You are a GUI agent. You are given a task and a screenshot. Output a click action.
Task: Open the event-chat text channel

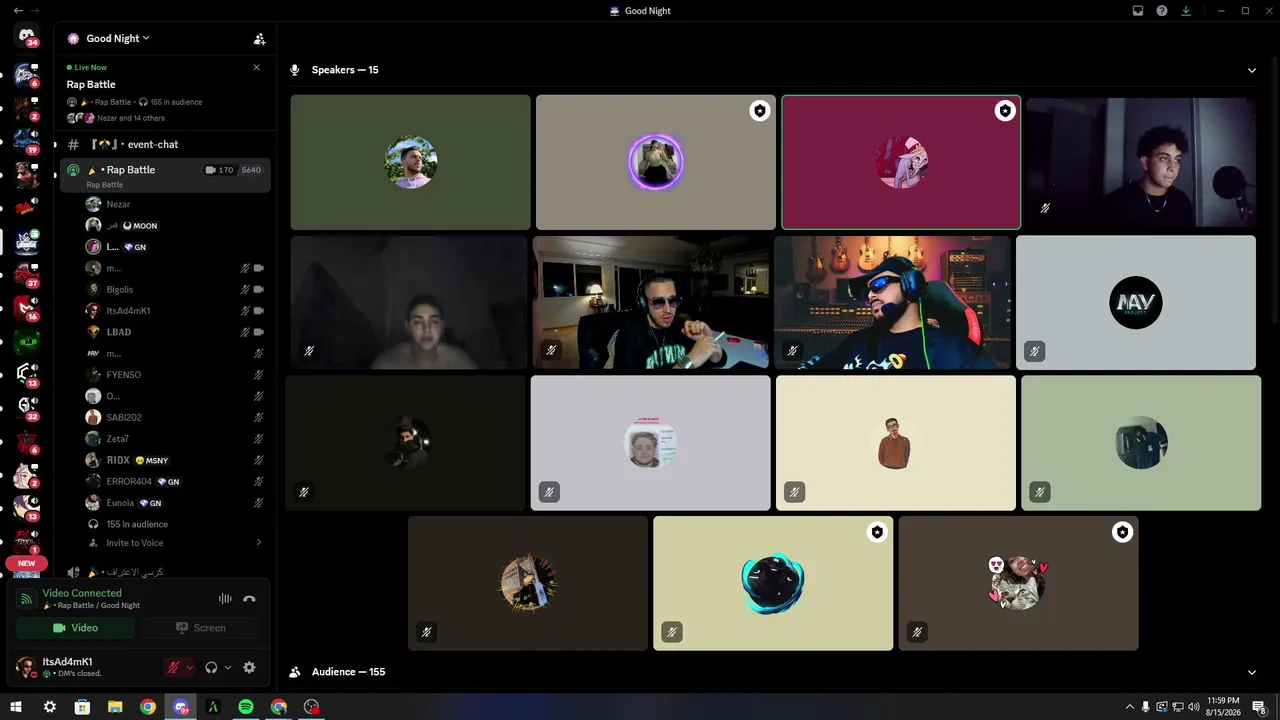tap(165, 145)
